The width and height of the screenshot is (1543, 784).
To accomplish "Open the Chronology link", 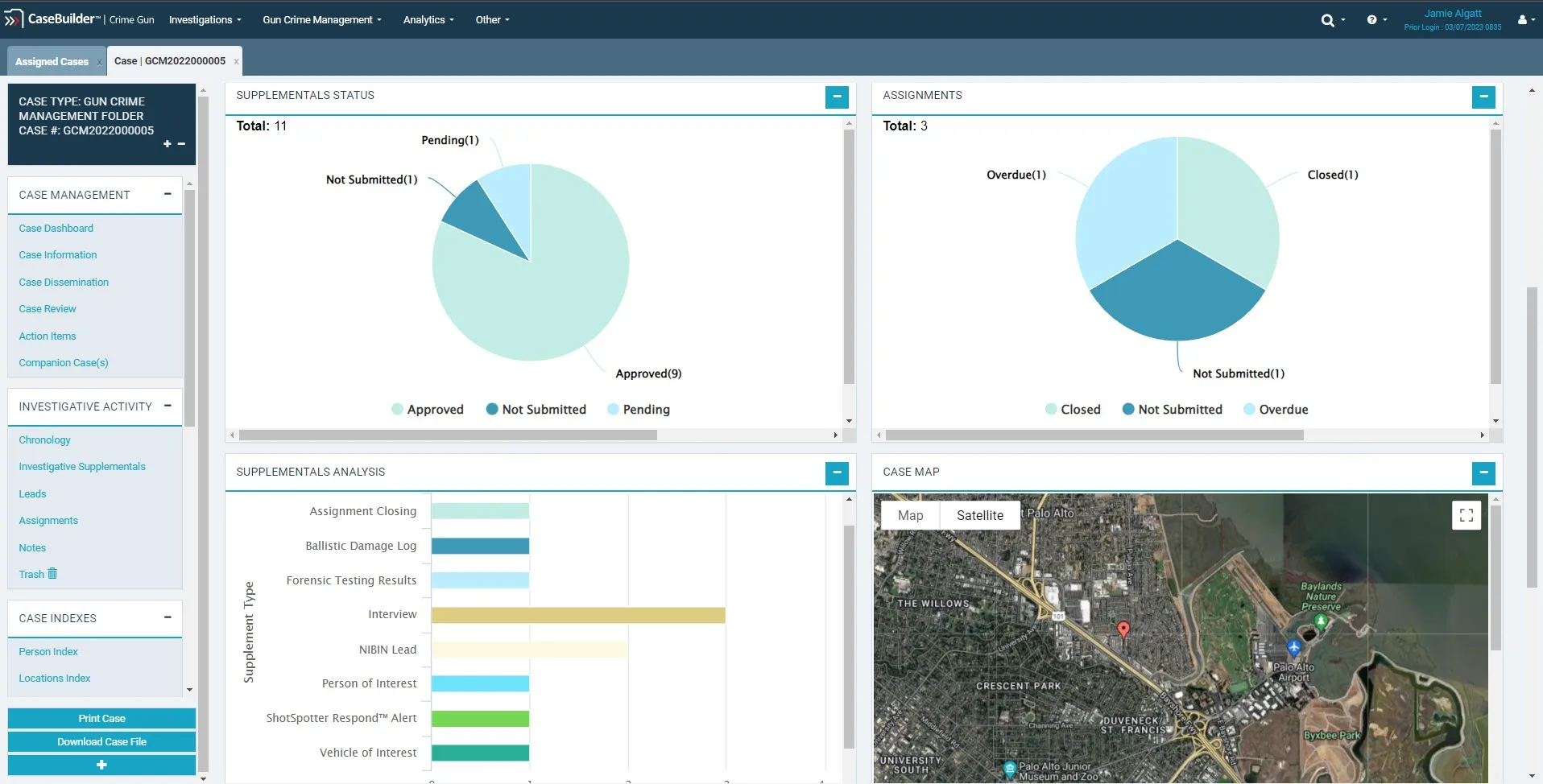I will [x=44, y=440].
